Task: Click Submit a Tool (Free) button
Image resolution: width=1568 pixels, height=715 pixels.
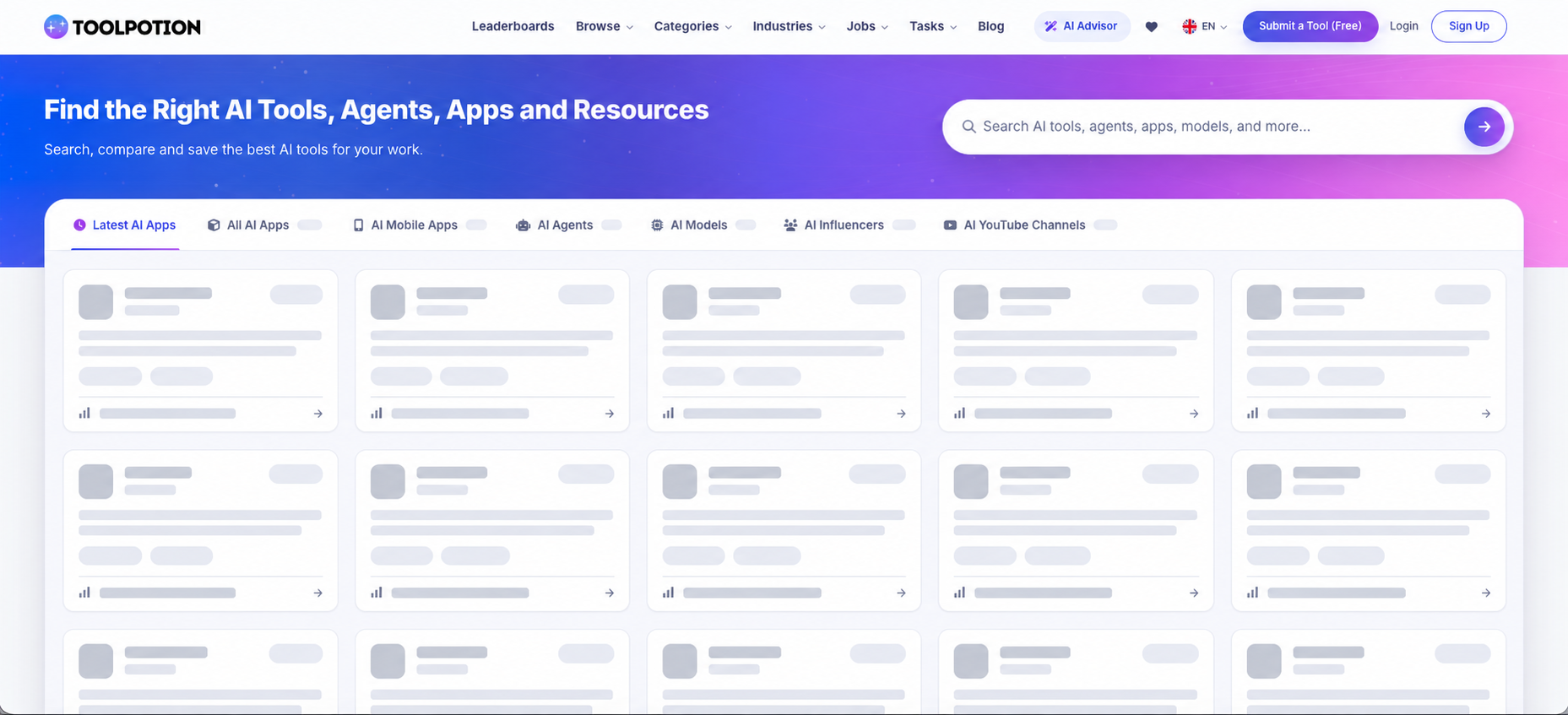Action: coord(1310,26)
